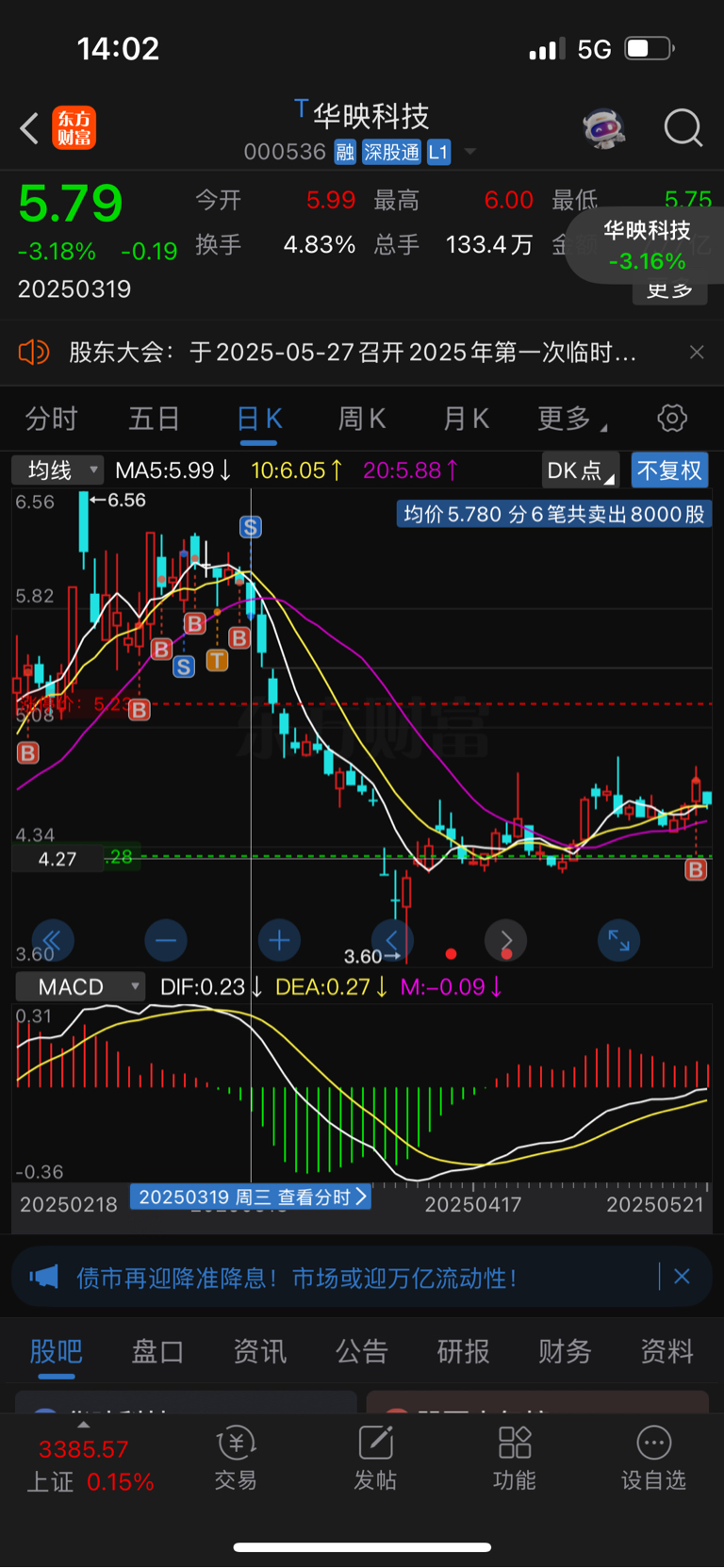Move chart cursor left arrow
Screen dimensions: 724x1568
point(392,940)
